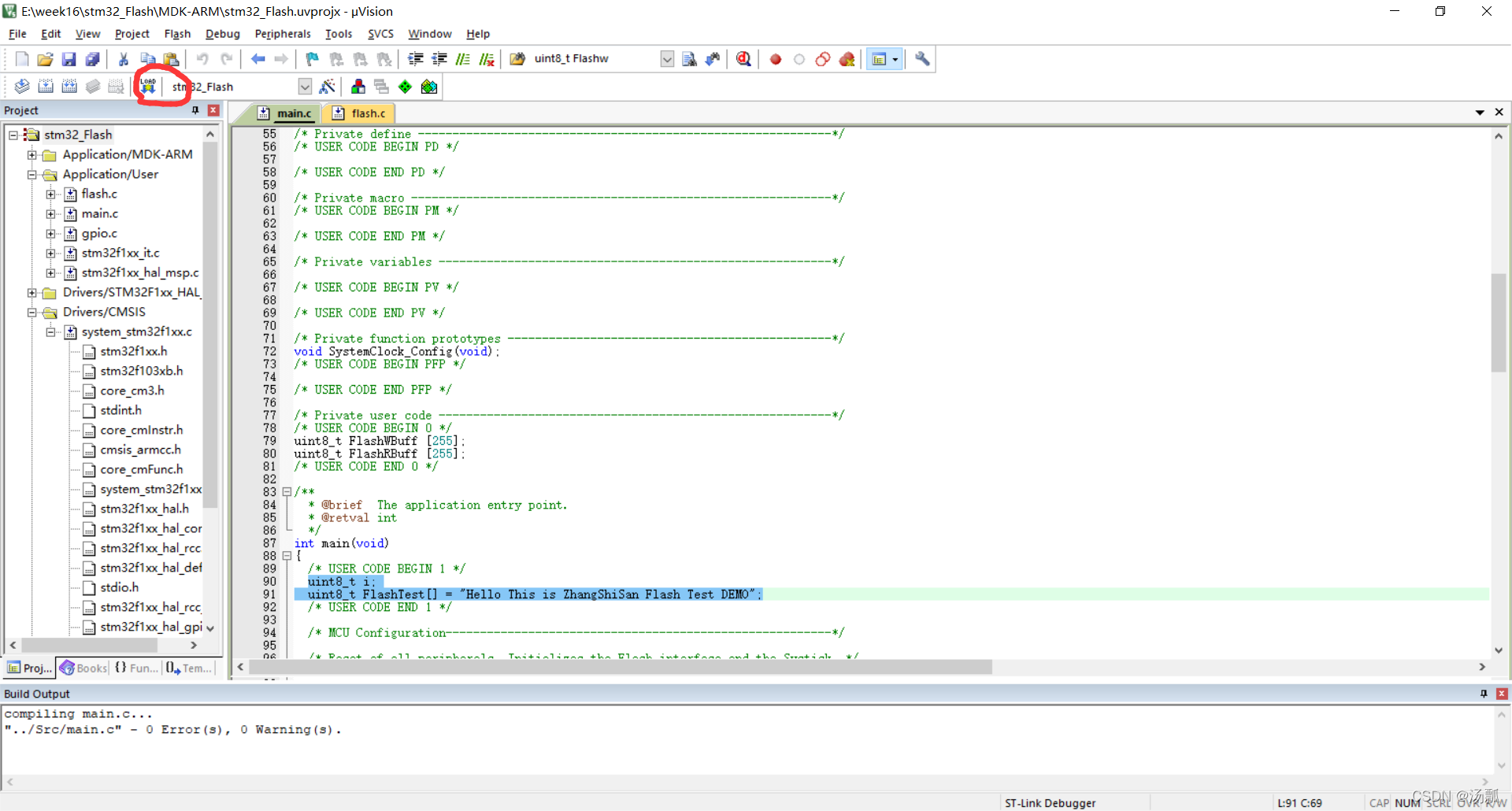This screenshot has width=1512, height=811.
Task: Pin the Build Output panel
Action: [1484, 694]
